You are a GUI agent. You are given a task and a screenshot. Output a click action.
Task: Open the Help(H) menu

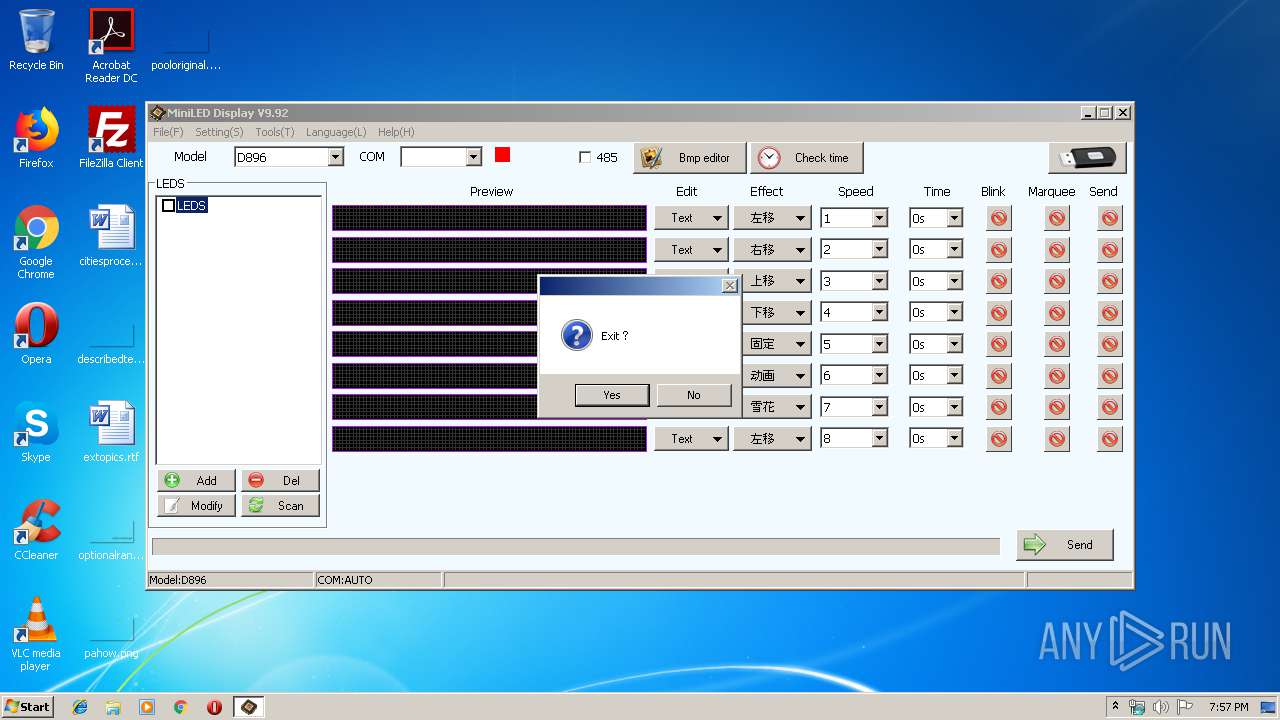396,132
